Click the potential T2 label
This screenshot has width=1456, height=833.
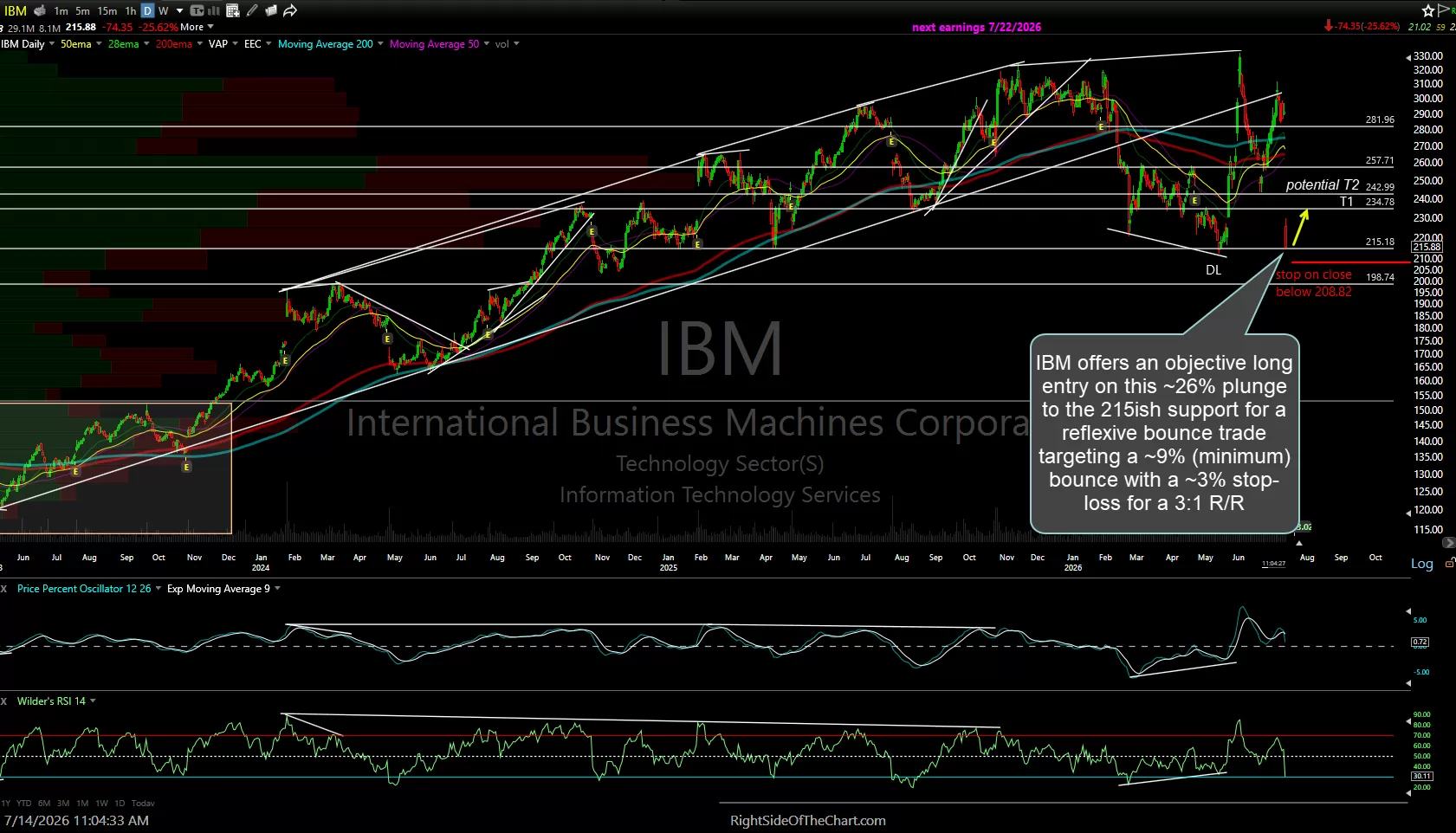click(1322, 185)
